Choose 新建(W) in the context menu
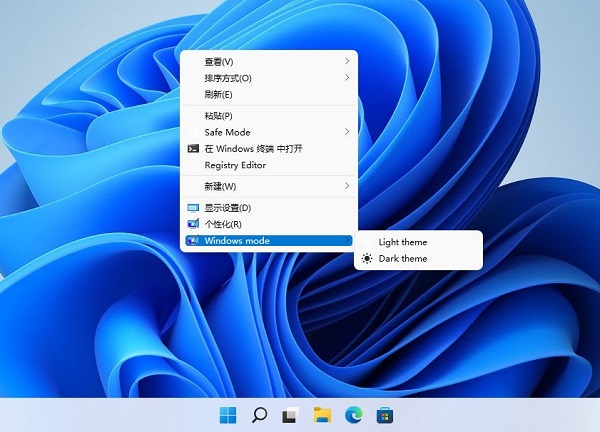The image size is (600, 432). coord(269,186)
